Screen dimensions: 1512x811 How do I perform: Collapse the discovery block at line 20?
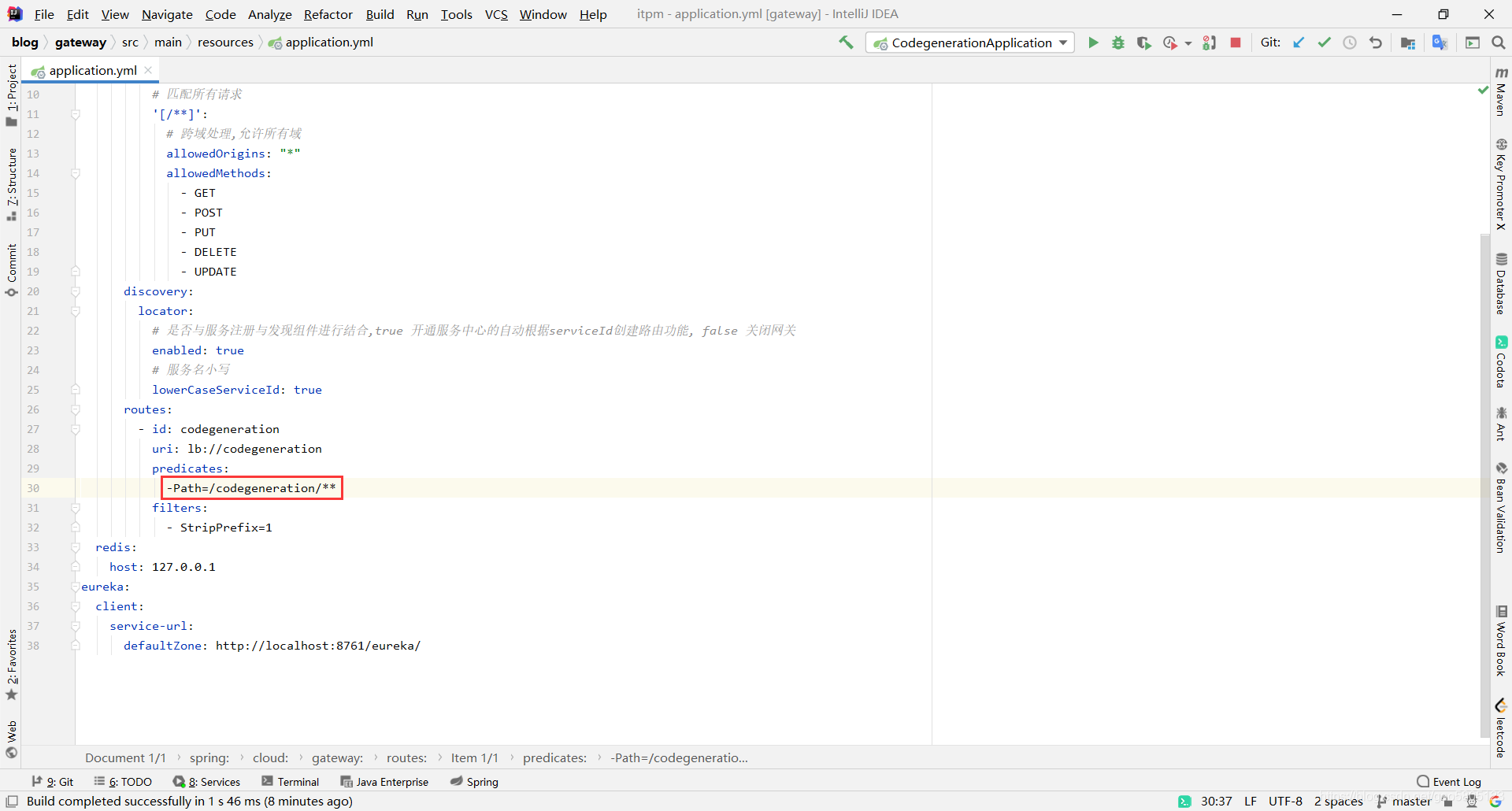[x=76, y=291]
